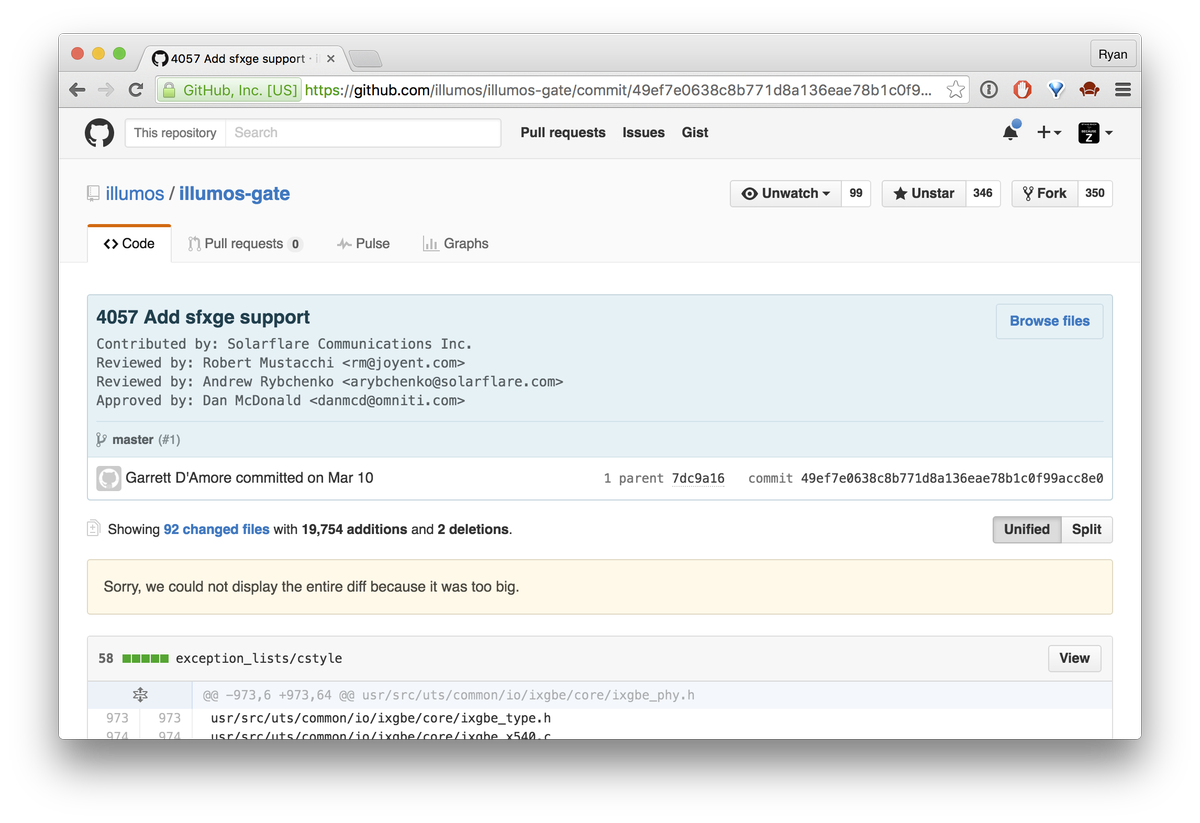Screen dimensions: 1200x823
Task: Switch to the Code tab
Action: [x=129, y=243]
